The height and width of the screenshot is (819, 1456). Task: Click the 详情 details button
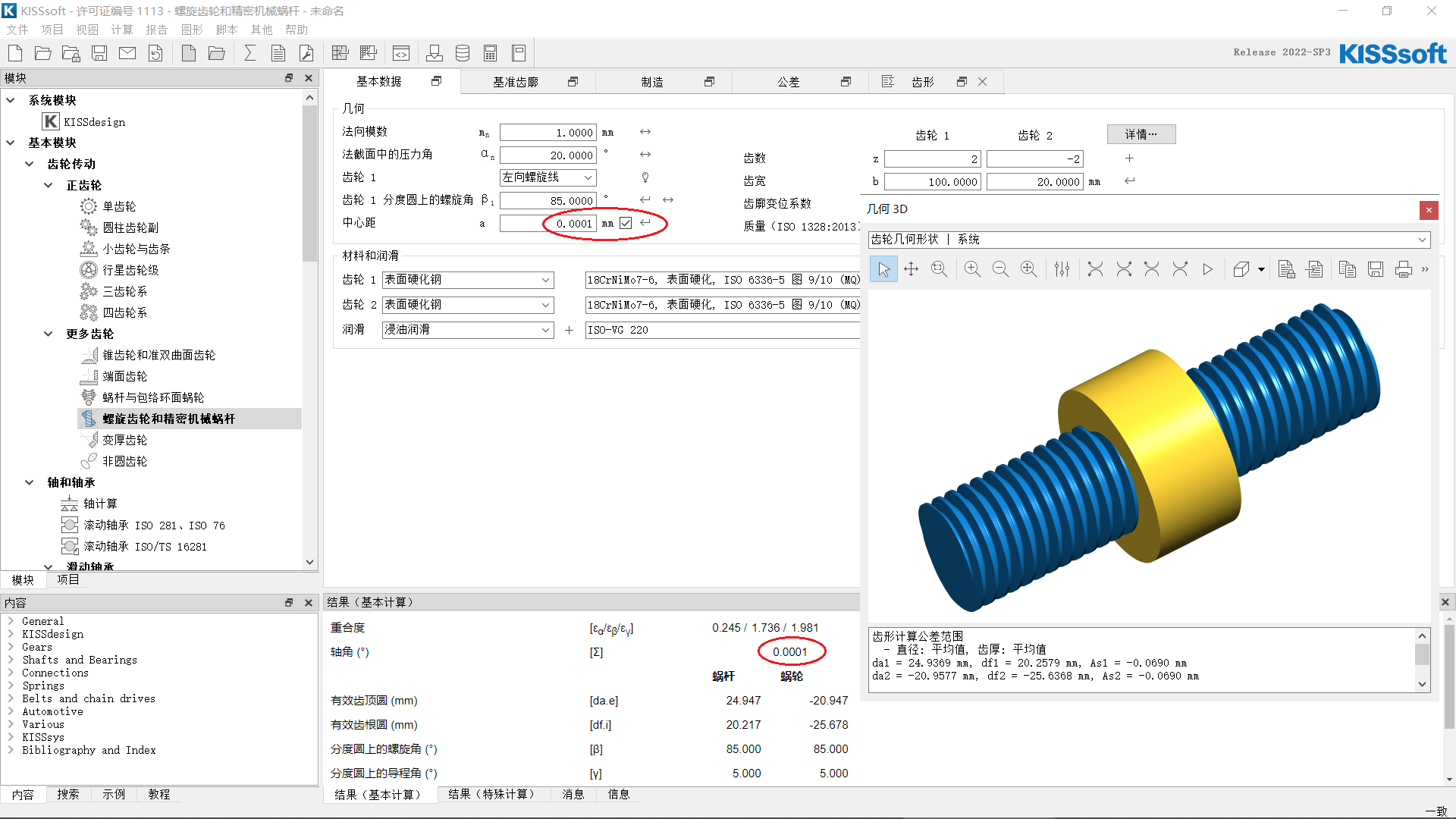click(1141, 134)
